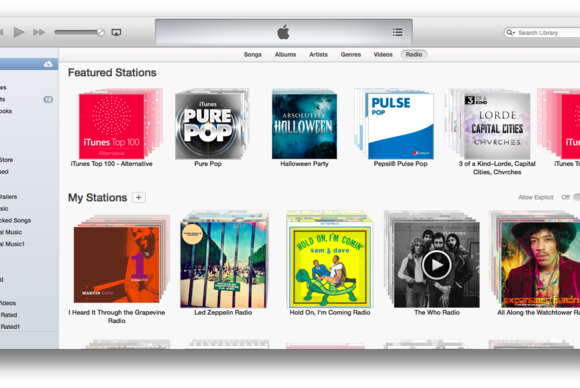Screen dimensions: 580x388
Task: Click the Apple logo in the display
Action: point(283,32)
